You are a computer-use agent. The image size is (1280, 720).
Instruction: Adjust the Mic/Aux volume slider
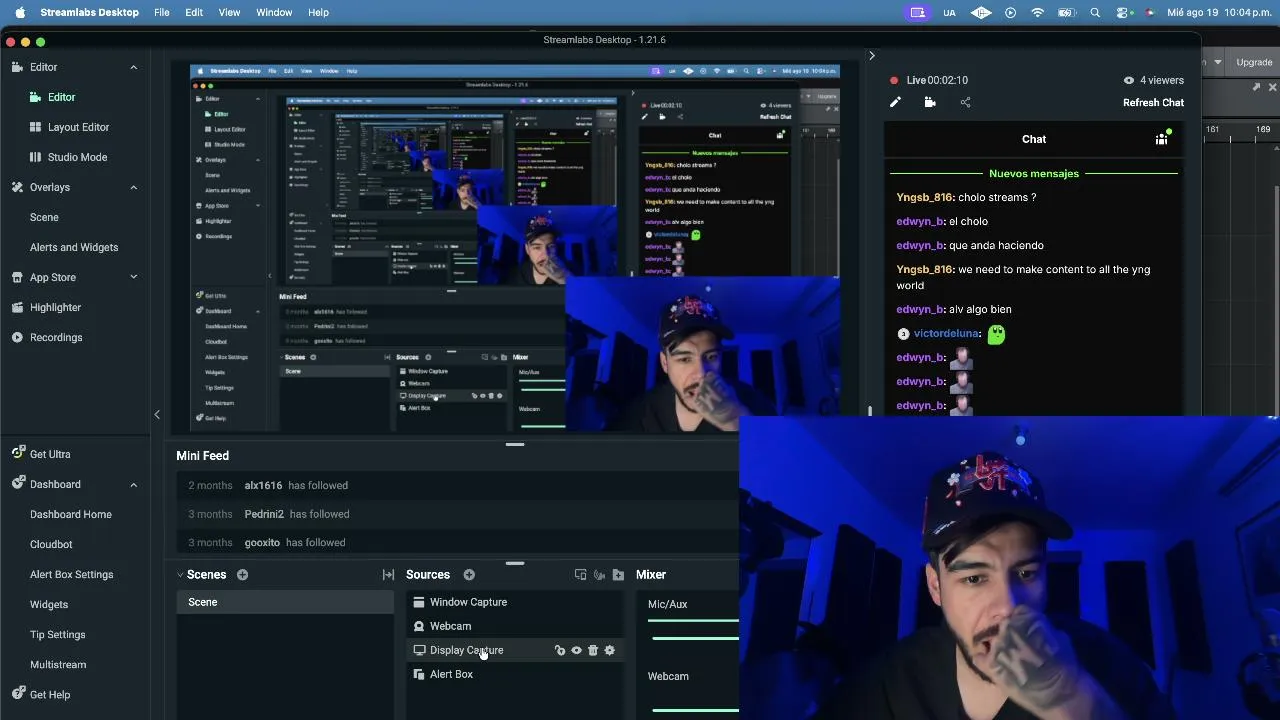click(694, 637)
